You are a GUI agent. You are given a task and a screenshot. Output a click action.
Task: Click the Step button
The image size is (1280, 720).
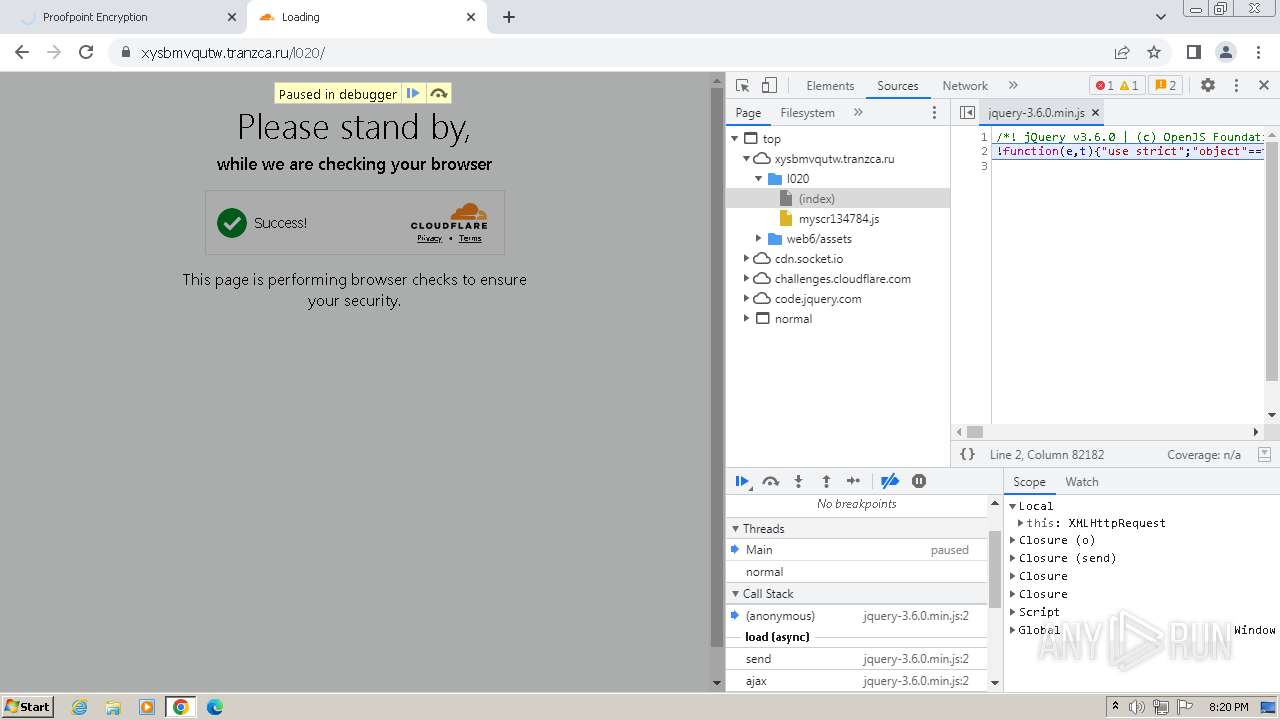pyautogui.click(x=853, y=481)
